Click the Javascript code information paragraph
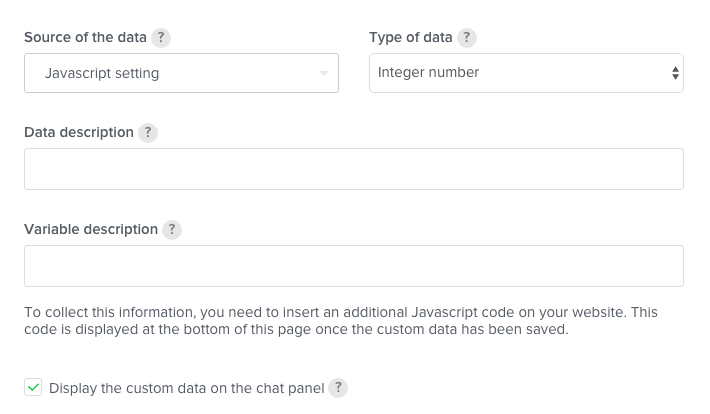This screenshot has width=710, height=414. coord(341,321)
